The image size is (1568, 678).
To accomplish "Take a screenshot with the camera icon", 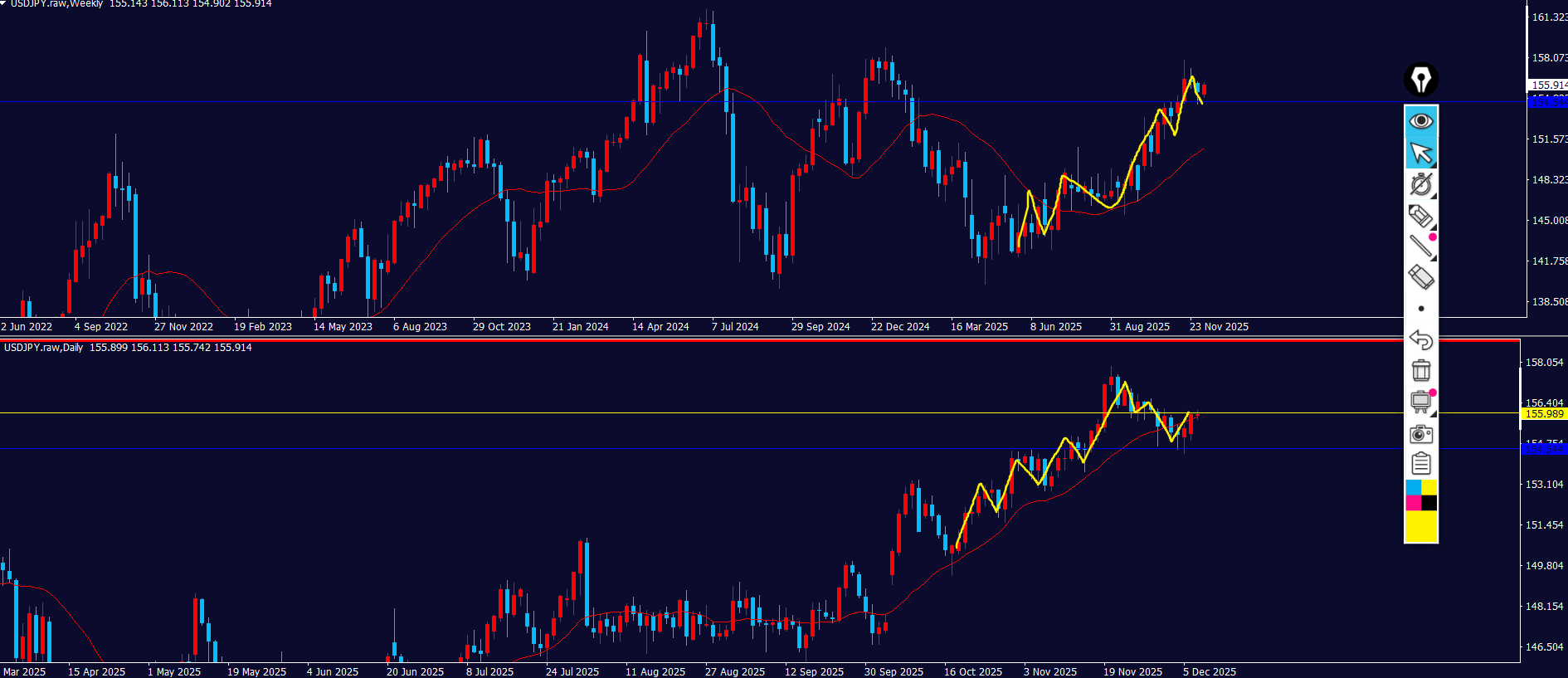I will [1420, 434].
